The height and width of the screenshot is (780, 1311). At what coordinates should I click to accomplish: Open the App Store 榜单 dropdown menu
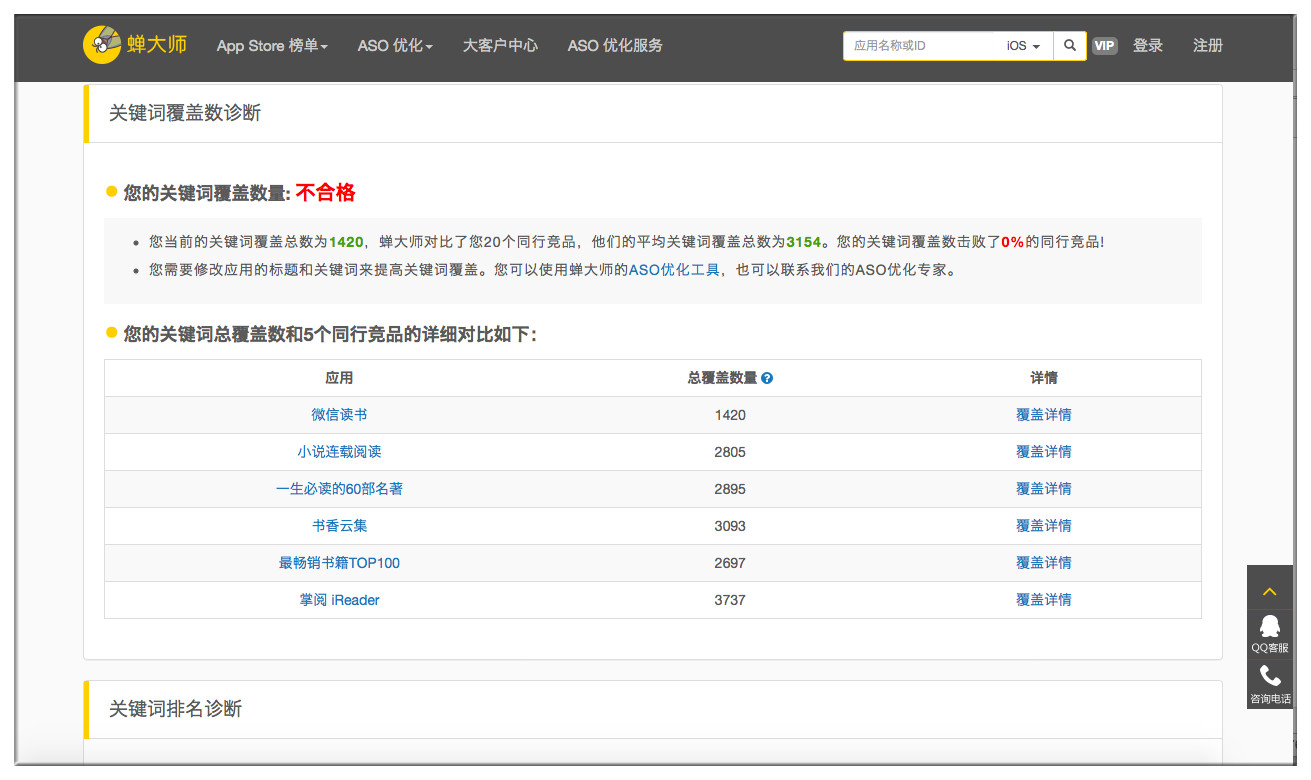(x=272, y=46)
